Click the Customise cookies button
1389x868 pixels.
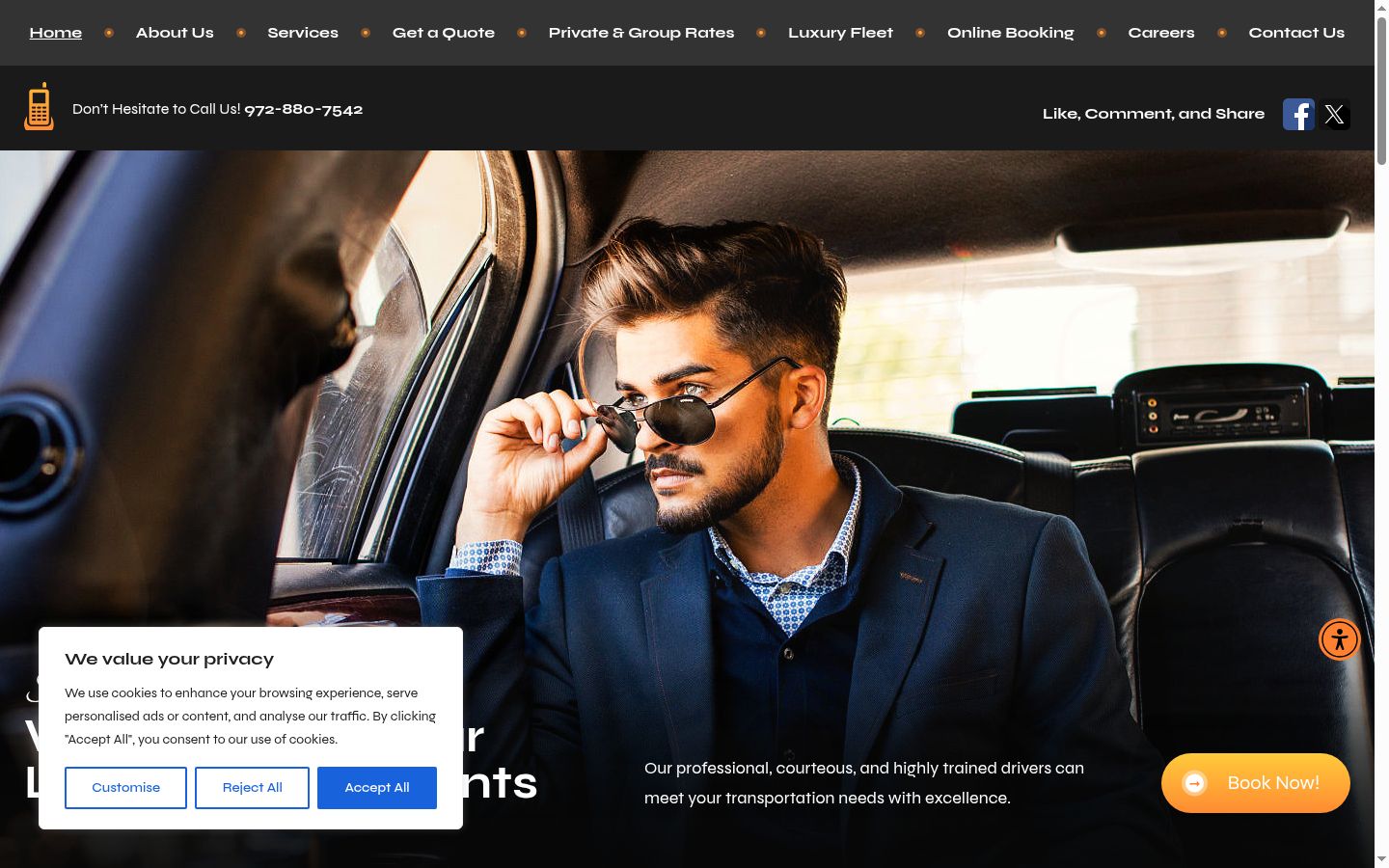pos(125,788)
